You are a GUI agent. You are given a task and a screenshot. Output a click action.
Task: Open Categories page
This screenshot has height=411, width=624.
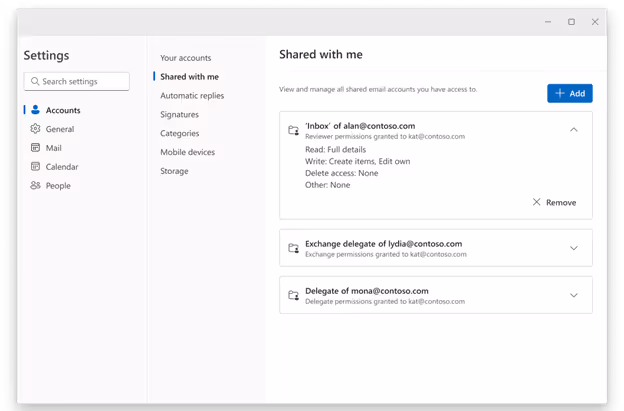[179, 133]
